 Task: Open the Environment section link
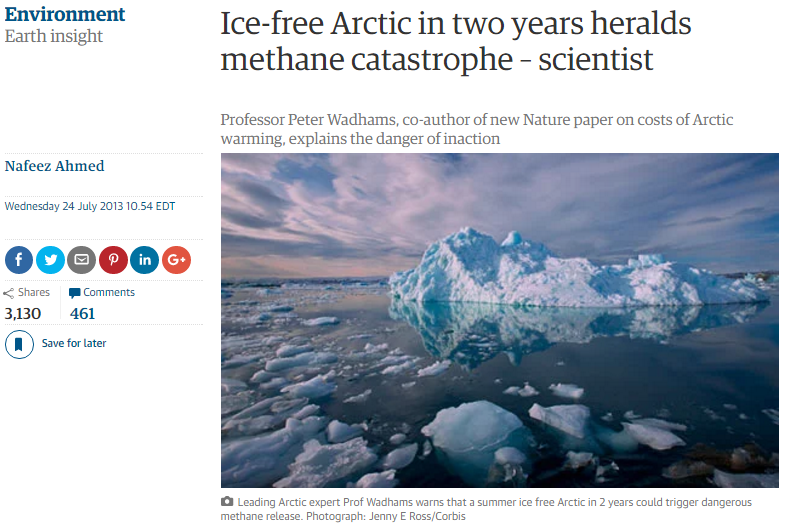pyautogui.click(x=65, y=14)
